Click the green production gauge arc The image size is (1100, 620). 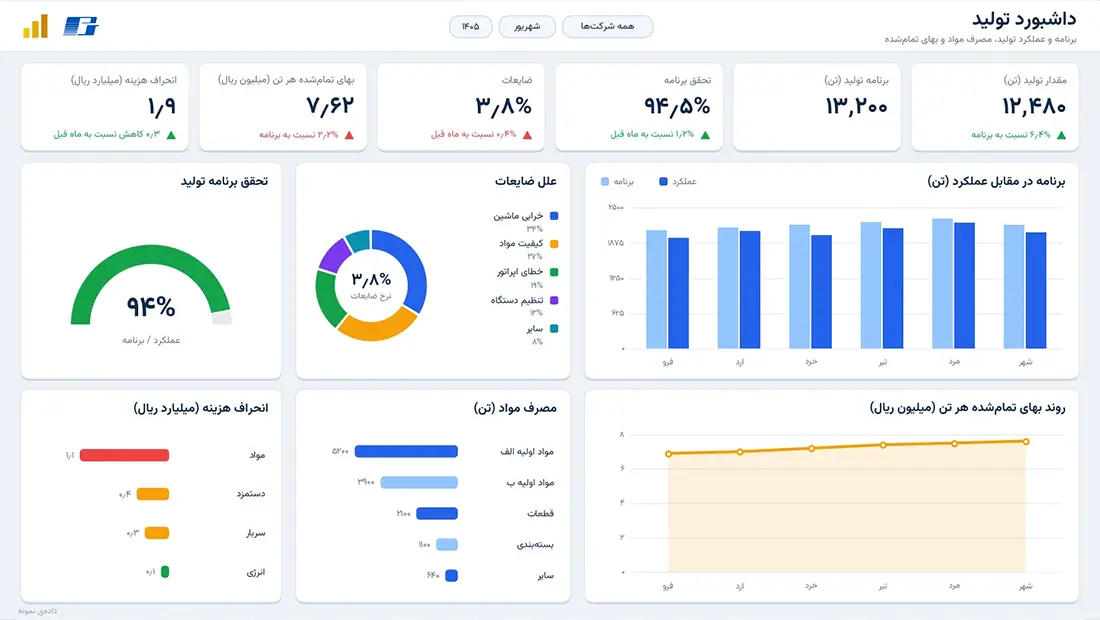click(149, 254)
